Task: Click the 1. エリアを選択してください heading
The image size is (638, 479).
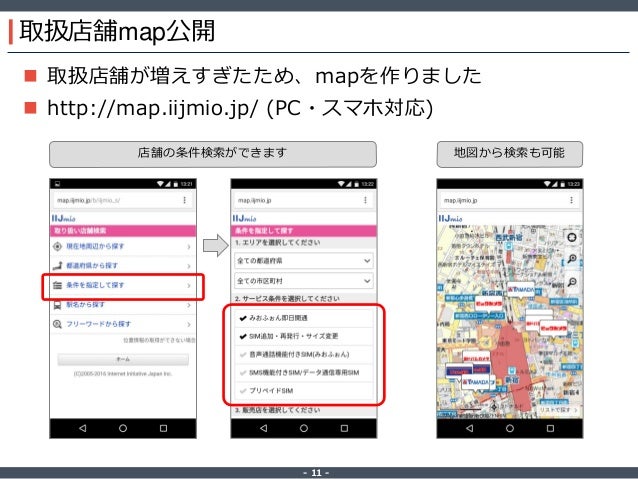Action: (x=277, y=243)
